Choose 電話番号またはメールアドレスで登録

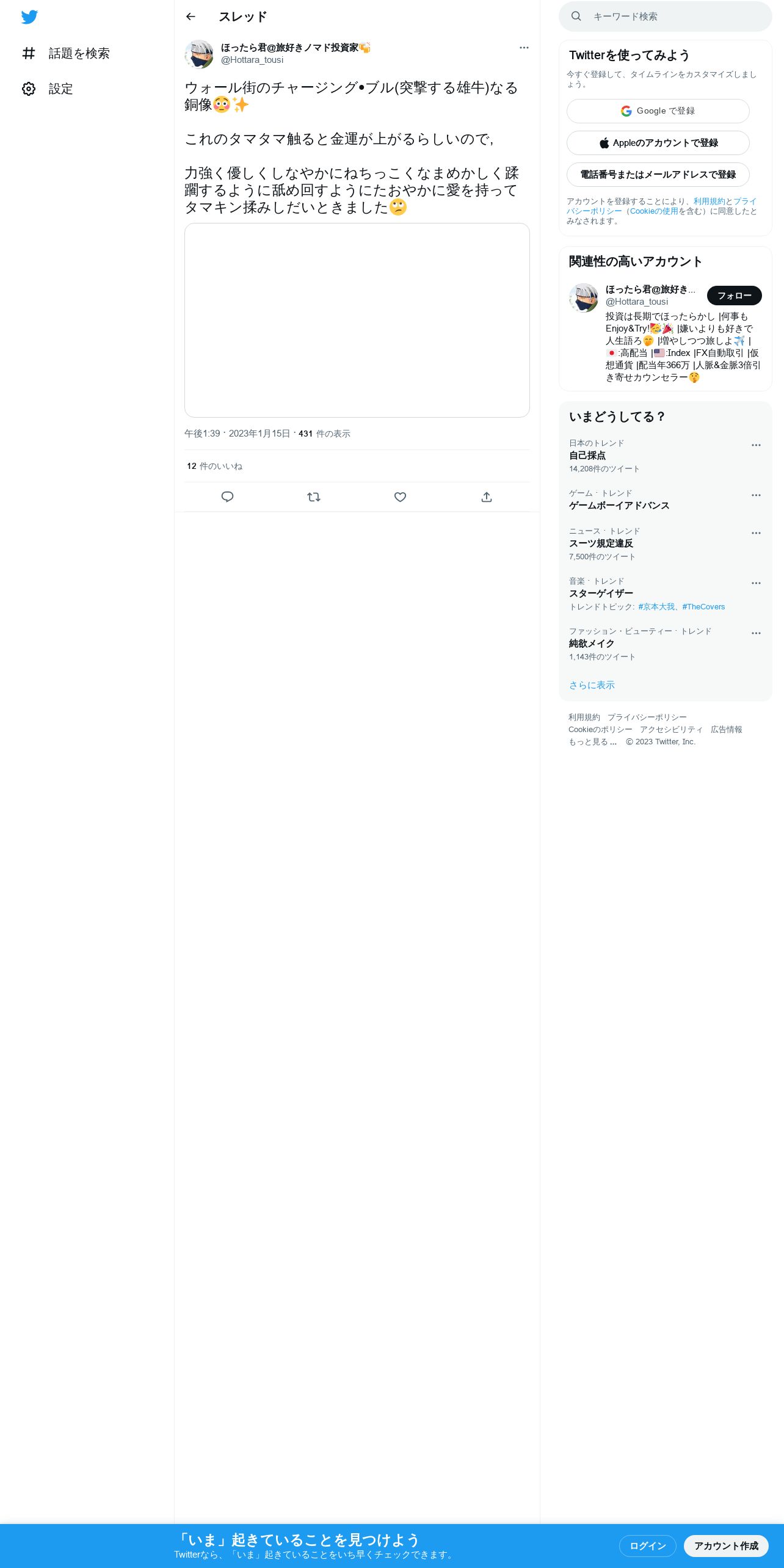658,175
